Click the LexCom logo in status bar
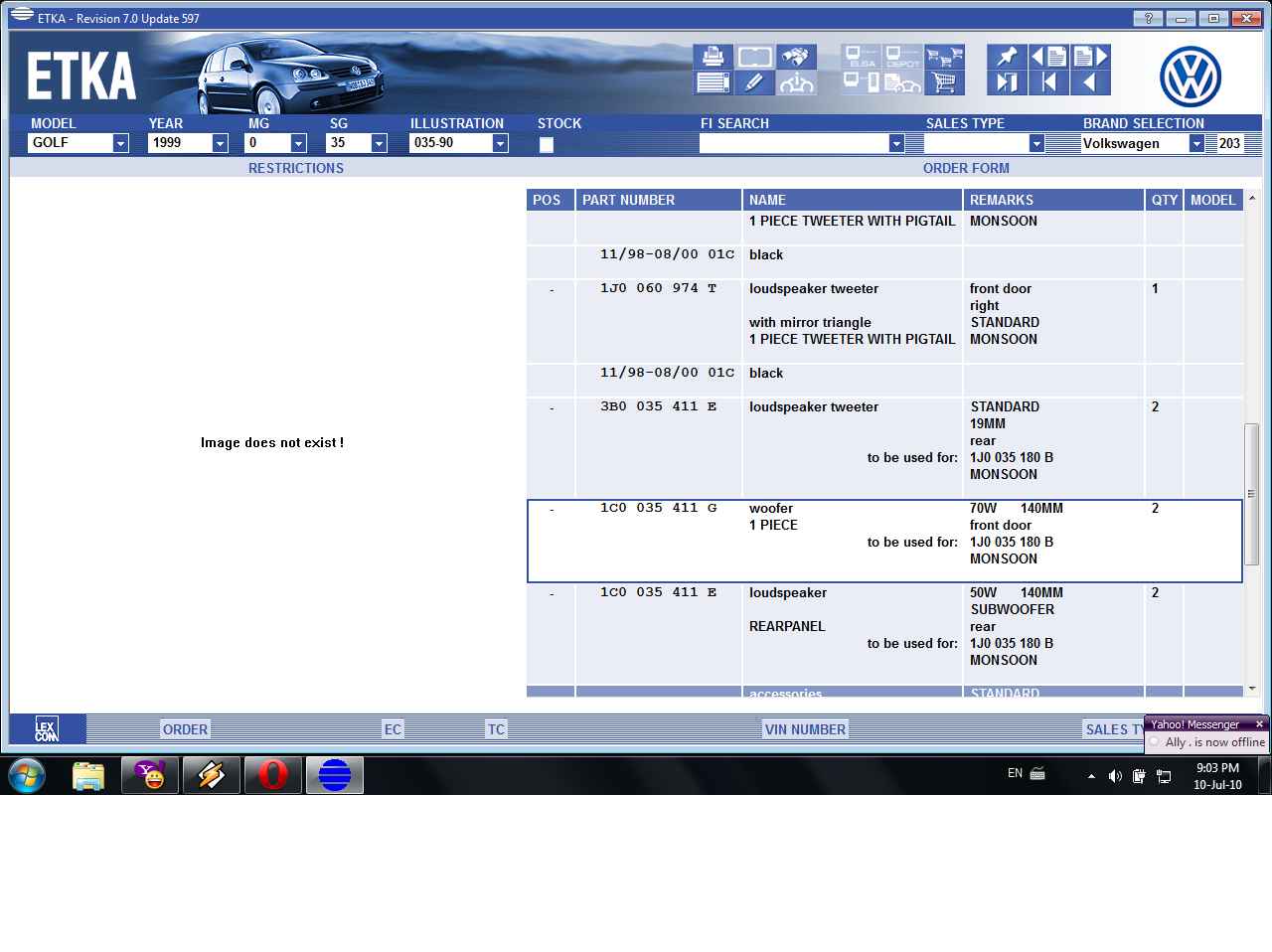Screen dimensions: 1272x952 pos(47,729)
